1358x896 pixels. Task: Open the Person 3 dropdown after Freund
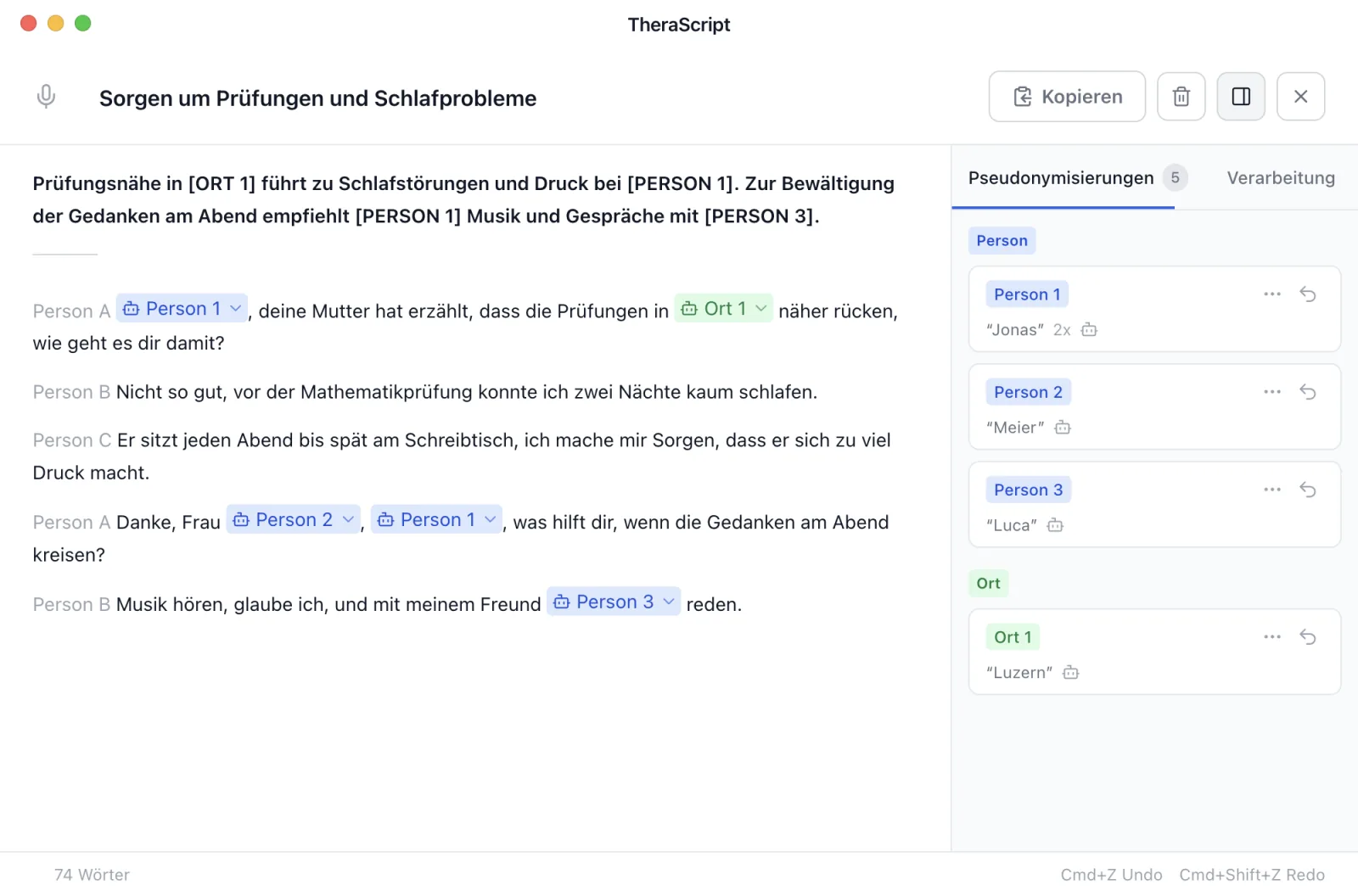(x=614, y=602)
